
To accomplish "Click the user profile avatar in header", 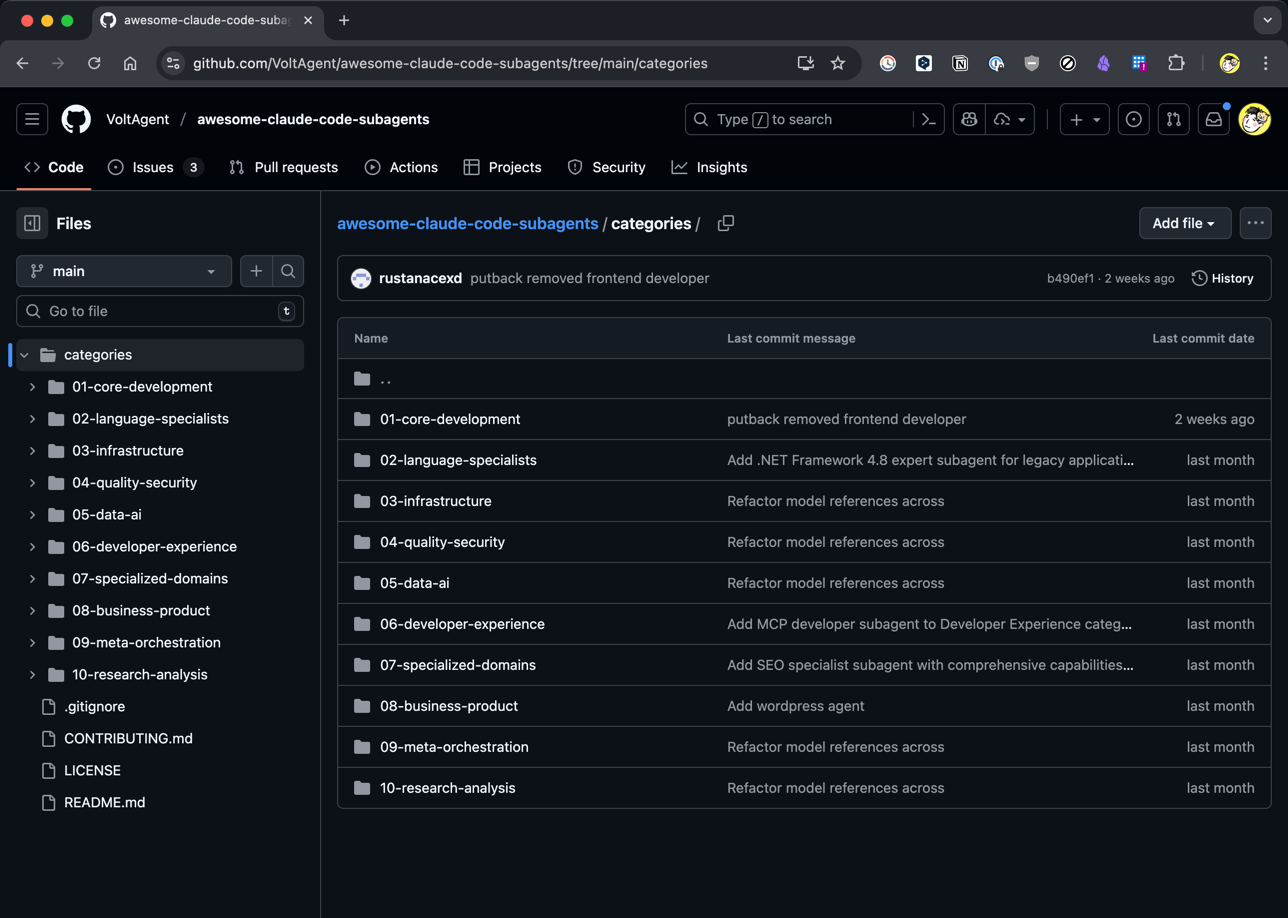I will [1254, 119].
